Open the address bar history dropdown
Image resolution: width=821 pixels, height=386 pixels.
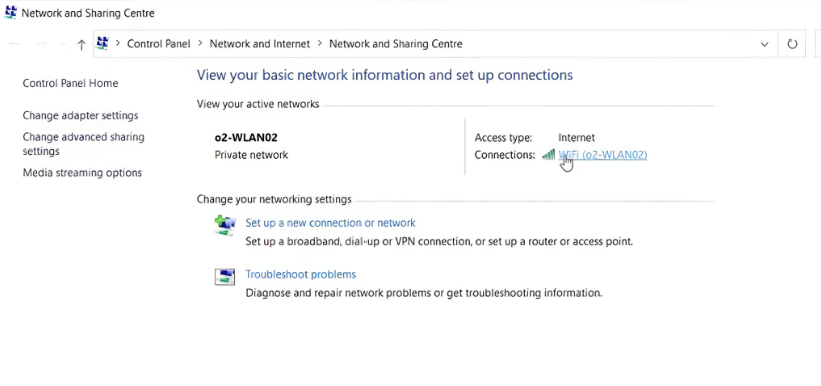point(764,45)
